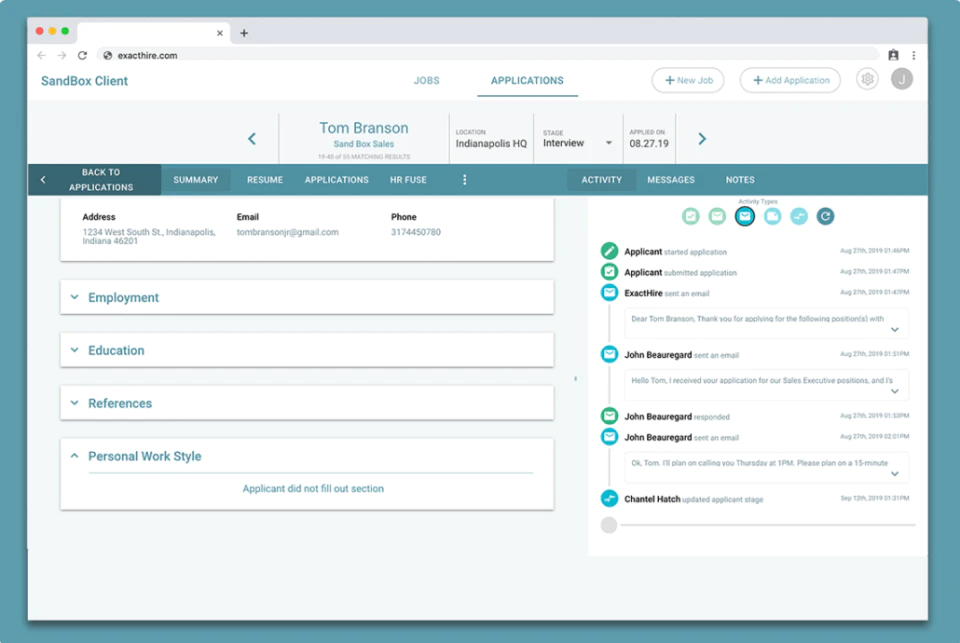This screenshot has width=960, height=643.
Task: Go to next applicant with right arrow
Action: click(702, 139)
